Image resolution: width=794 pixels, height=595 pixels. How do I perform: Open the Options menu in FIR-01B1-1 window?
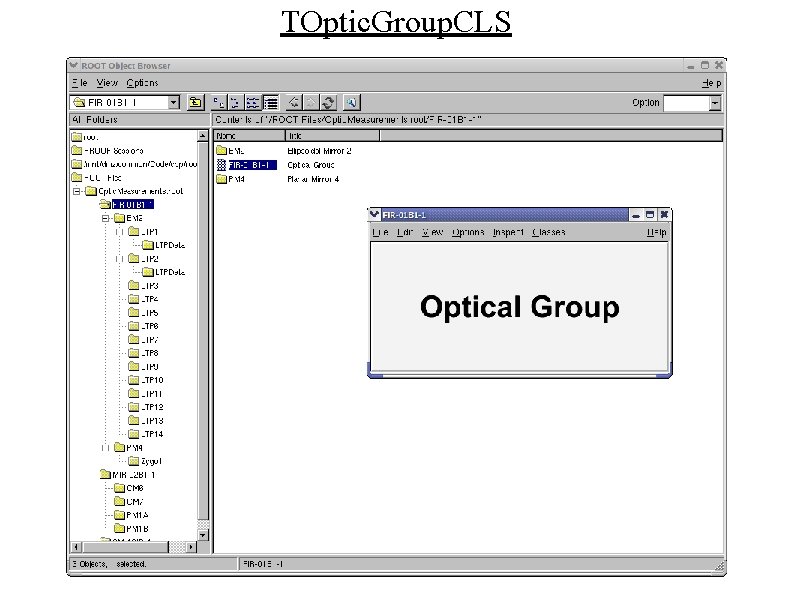[x=468, y=232]
